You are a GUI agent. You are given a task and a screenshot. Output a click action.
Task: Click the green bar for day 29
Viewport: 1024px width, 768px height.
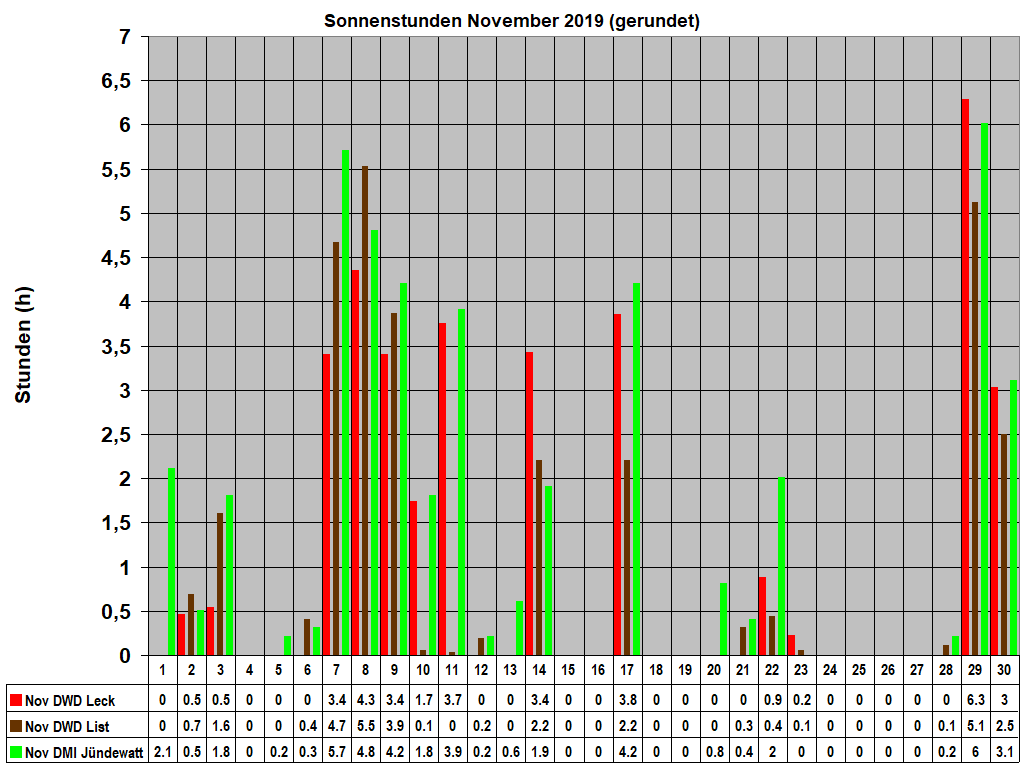[985, 389]
